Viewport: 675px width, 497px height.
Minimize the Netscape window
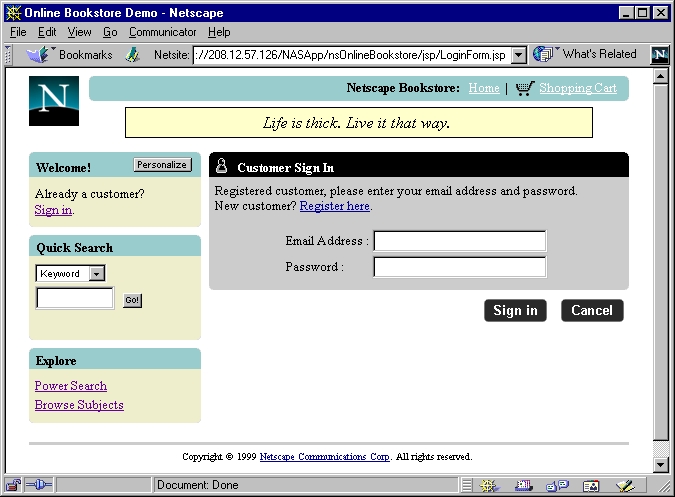click(x=626, y=13)
